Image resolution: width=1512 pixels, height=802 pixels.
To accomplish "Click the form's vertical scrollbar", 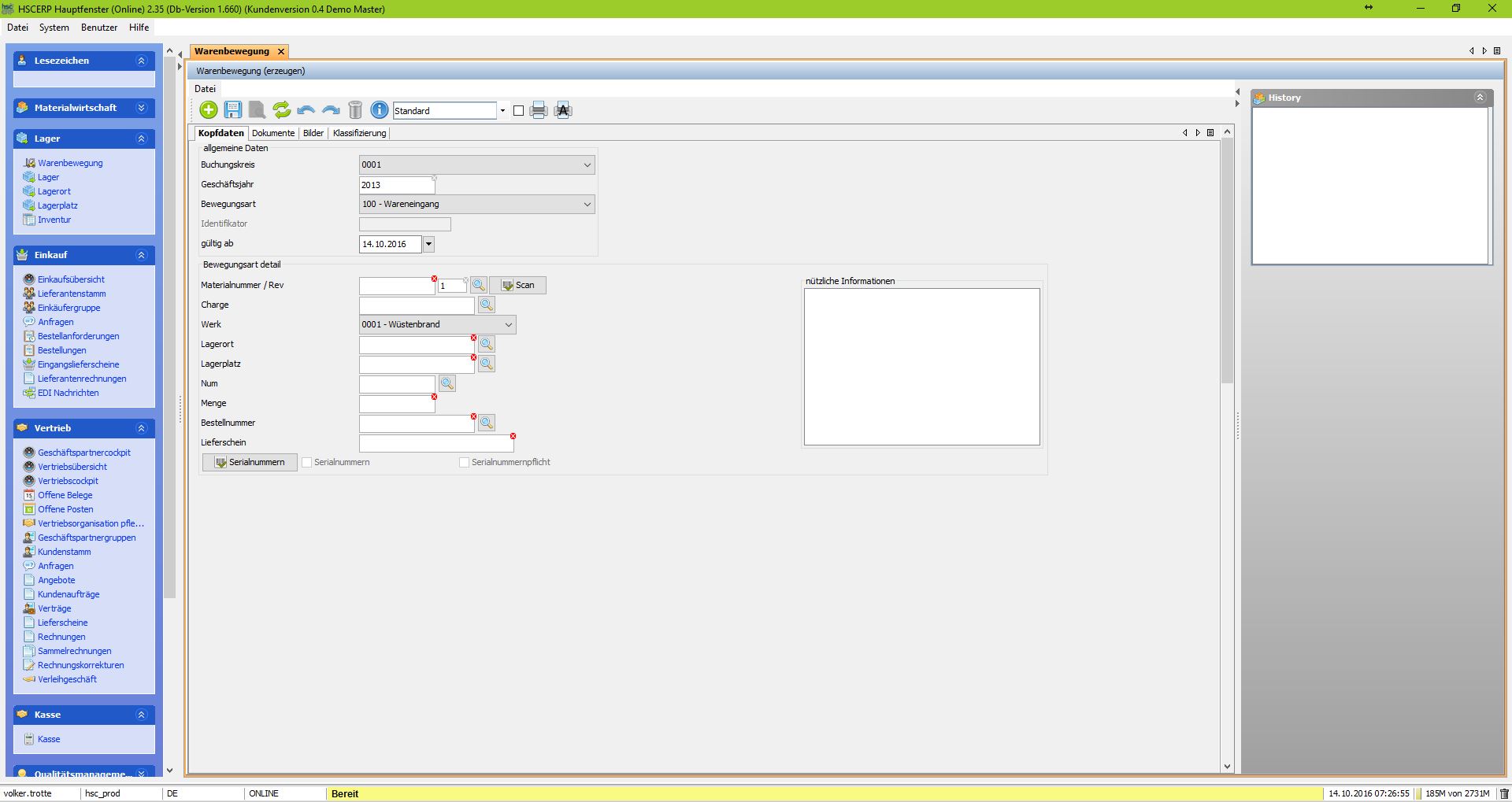I will (1227, 260).
